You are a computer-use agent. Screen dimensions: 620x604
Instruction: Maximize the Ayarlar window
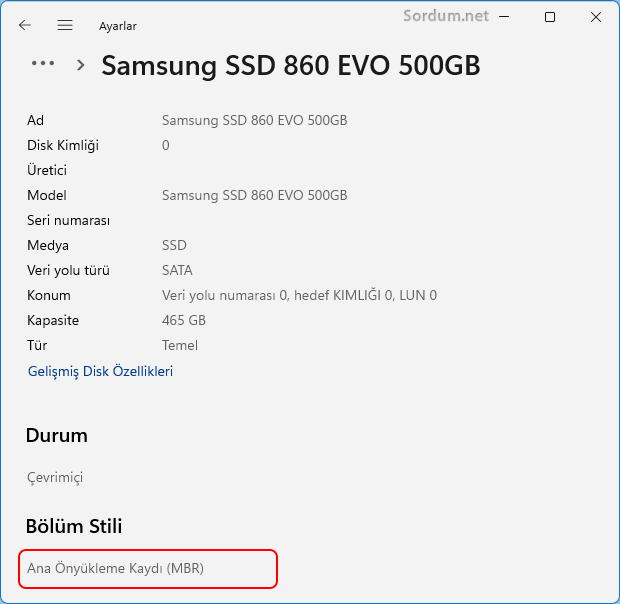550,17
